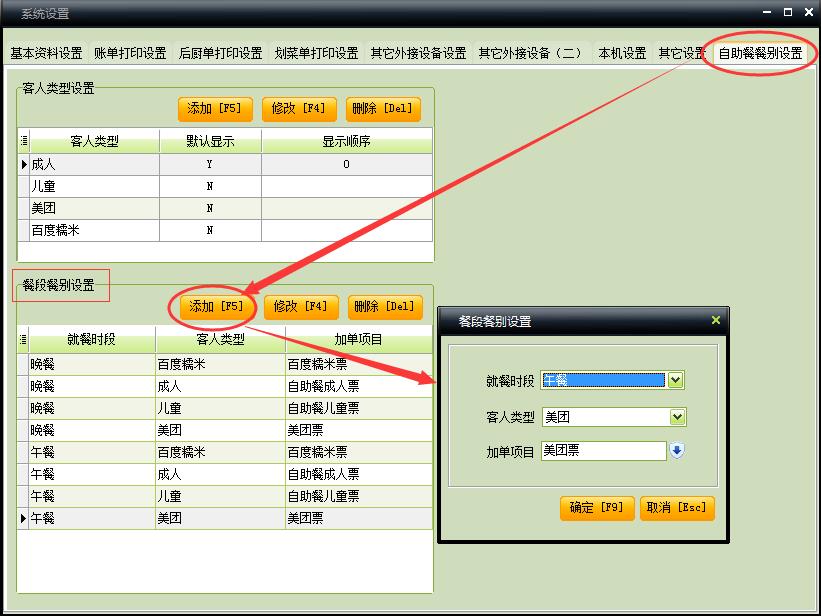Open the 基本资料设置 tab
Screen dimensions: 821x616
point(46,53)
